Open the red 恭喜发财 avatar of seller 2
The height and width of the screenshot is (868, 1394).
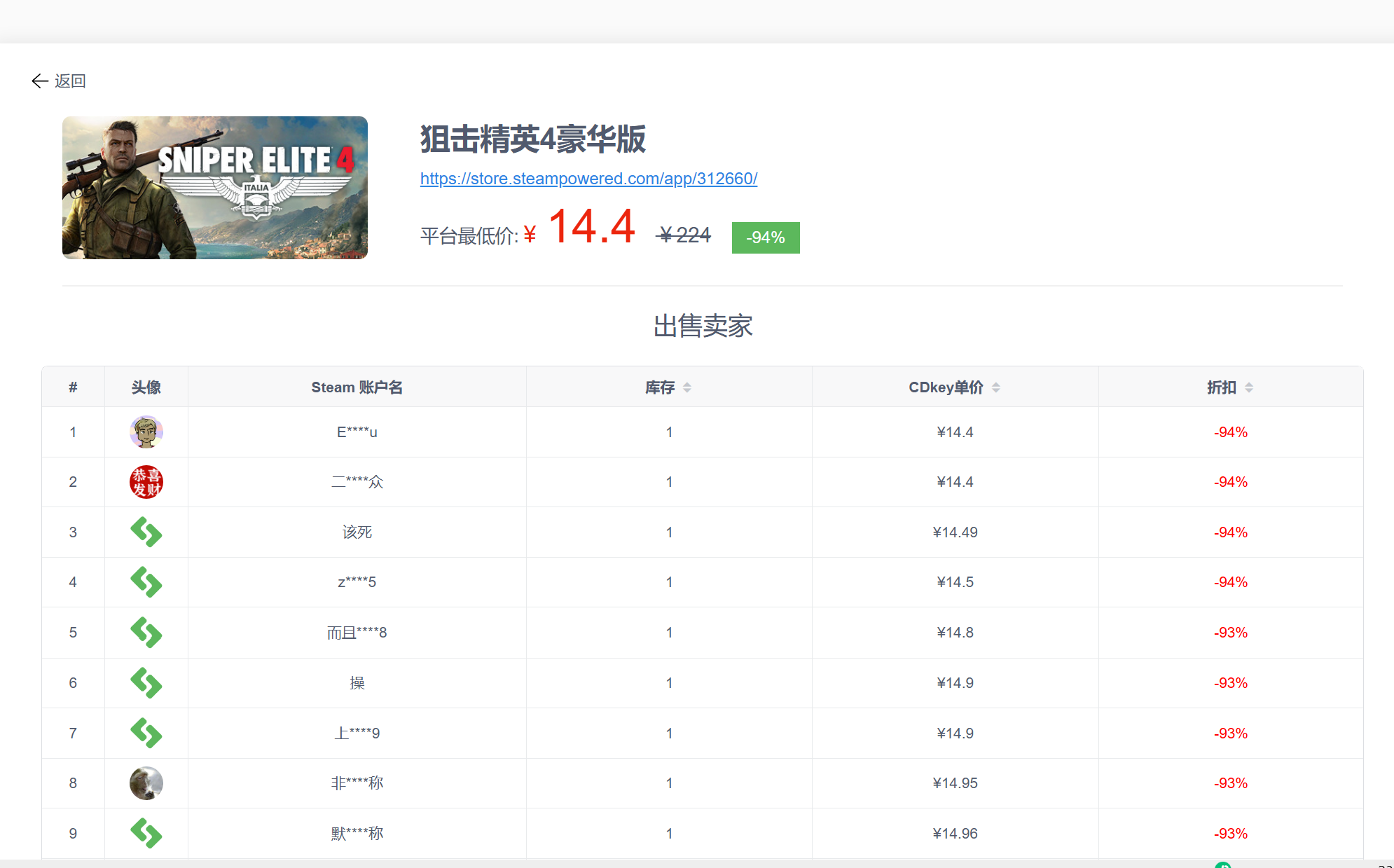(x=146, y=482)
